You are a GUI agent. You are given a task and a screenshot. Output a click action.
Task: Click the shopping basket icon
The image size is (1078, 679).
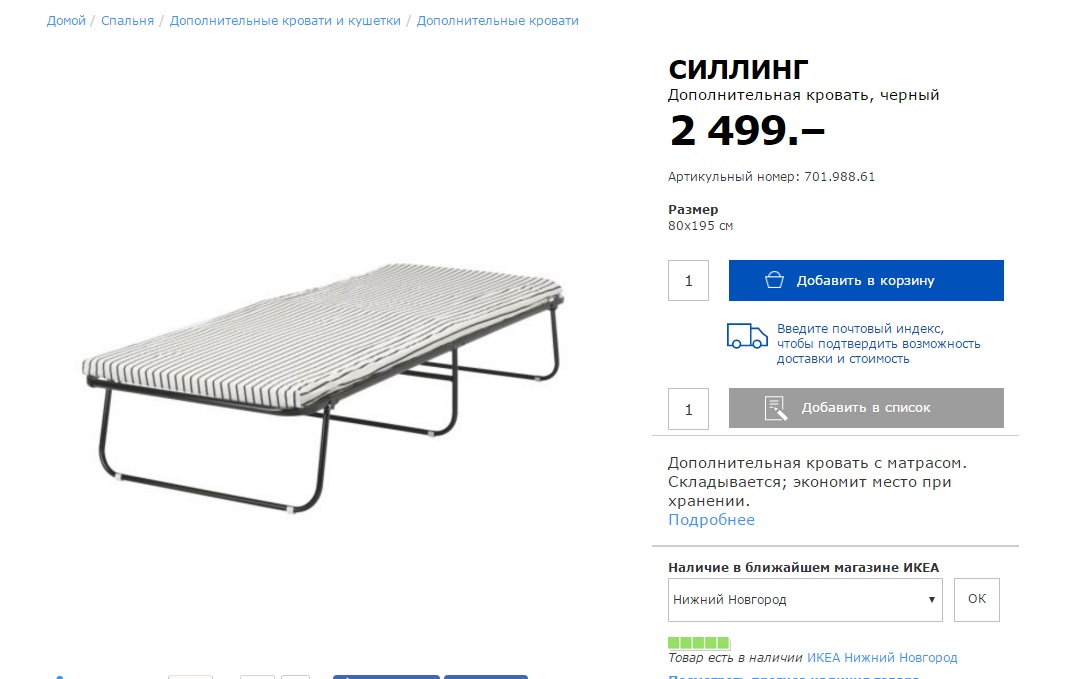pyautogui.click(x=774, y=280)
